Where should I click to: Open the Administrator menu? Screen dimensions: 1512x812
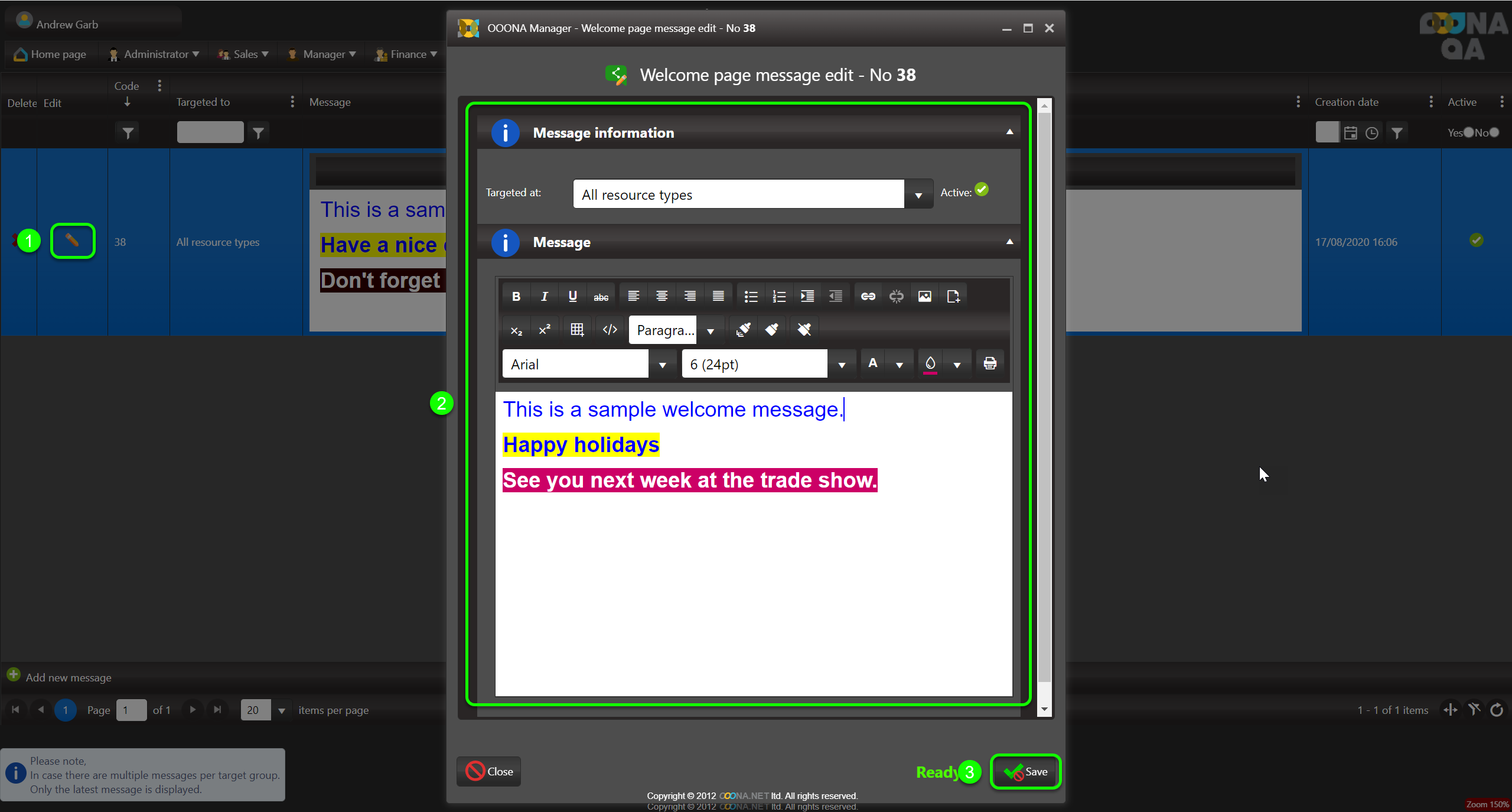pyautogui.click(x=155, y=54)
